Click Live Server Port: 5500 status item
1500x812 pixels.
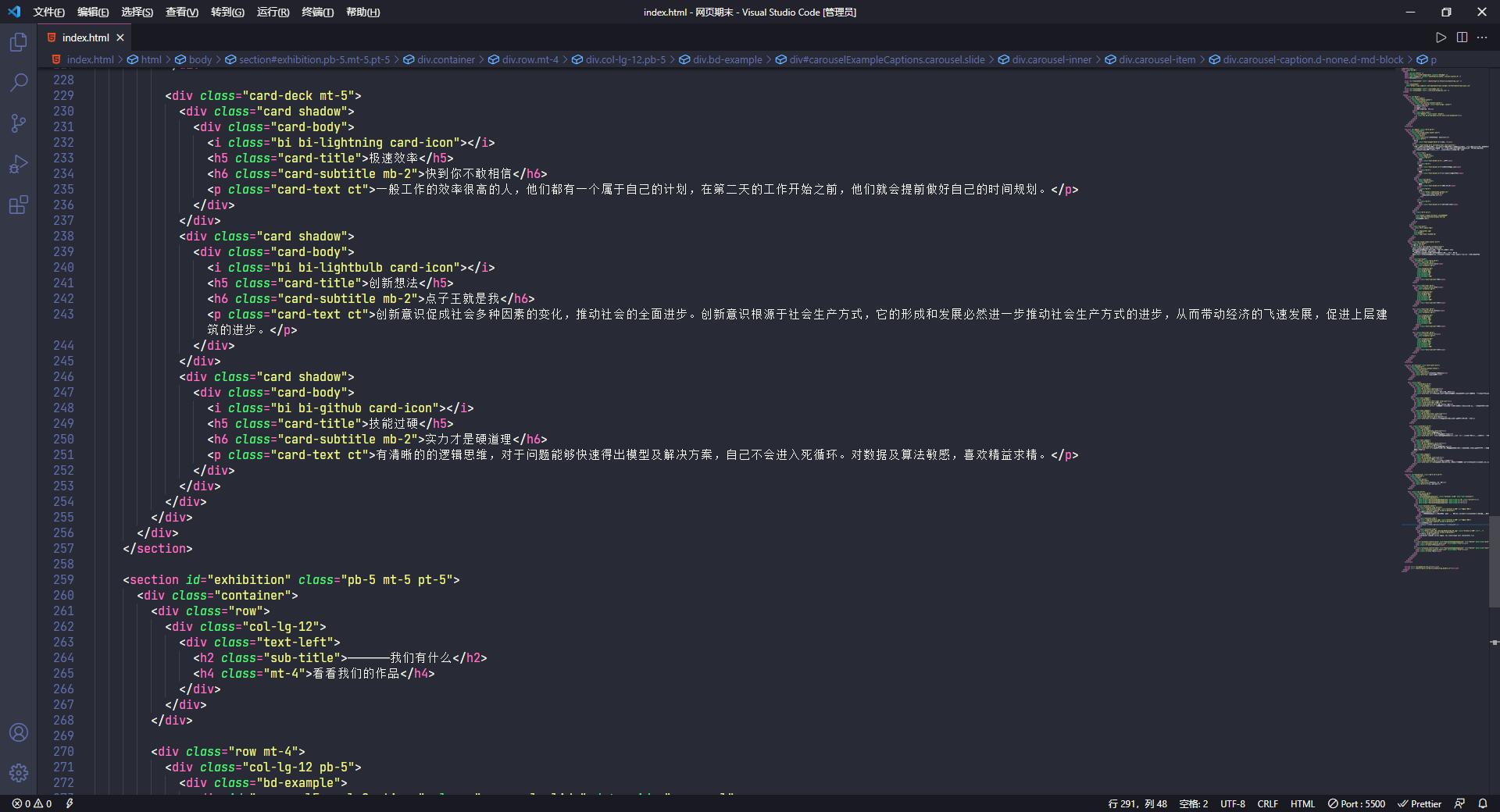point(1356,803)
